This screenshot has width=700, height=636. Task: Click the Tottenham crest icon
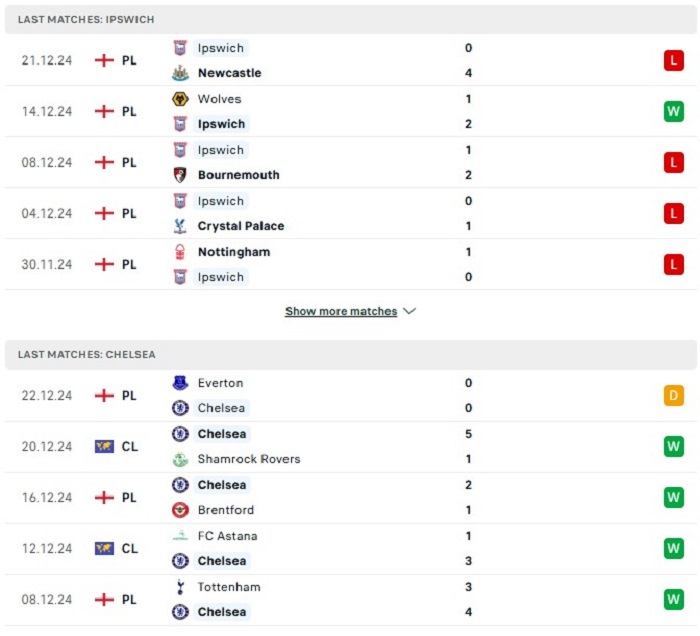pos(180,587)
